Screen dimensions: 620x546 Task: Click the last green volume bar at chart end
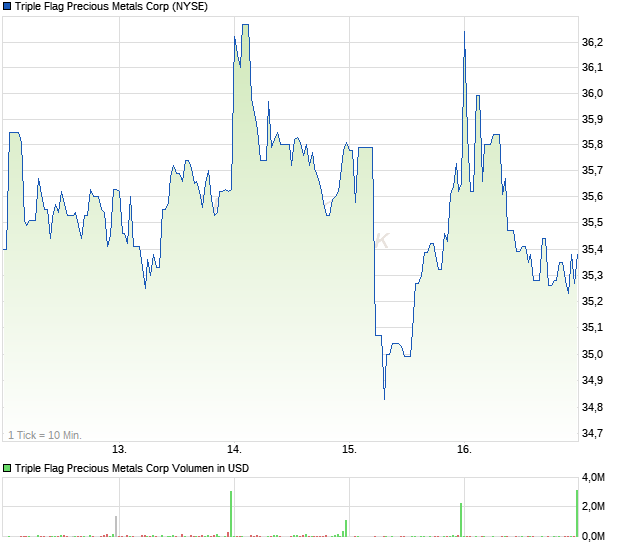coord(577,513)
